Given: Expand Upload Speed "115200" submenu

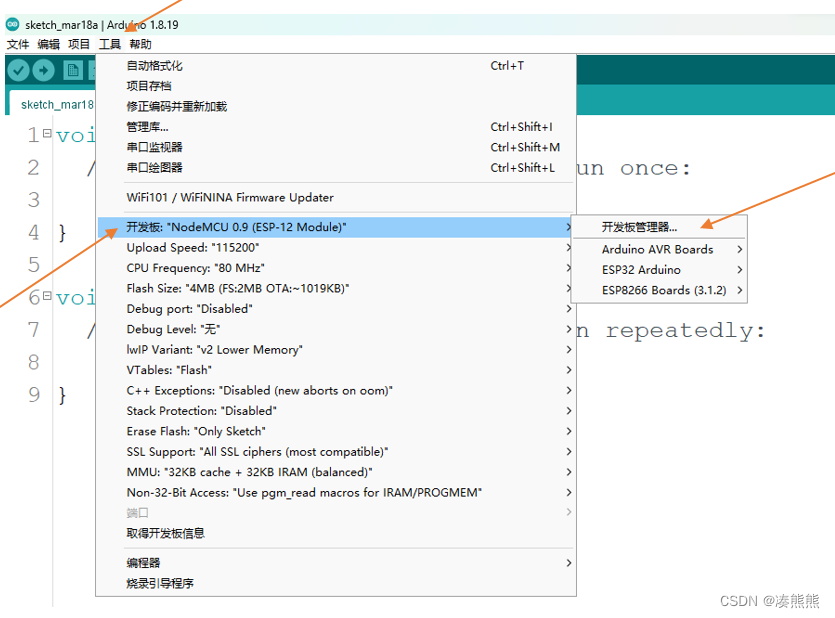Looking at the screenshot, I should coord(337,248).
